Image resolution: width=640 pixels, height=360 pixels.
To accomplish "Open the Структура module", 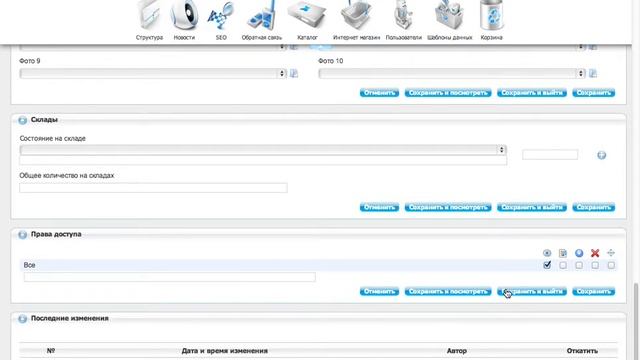I will pyautogui.click(x=149, y=20).
